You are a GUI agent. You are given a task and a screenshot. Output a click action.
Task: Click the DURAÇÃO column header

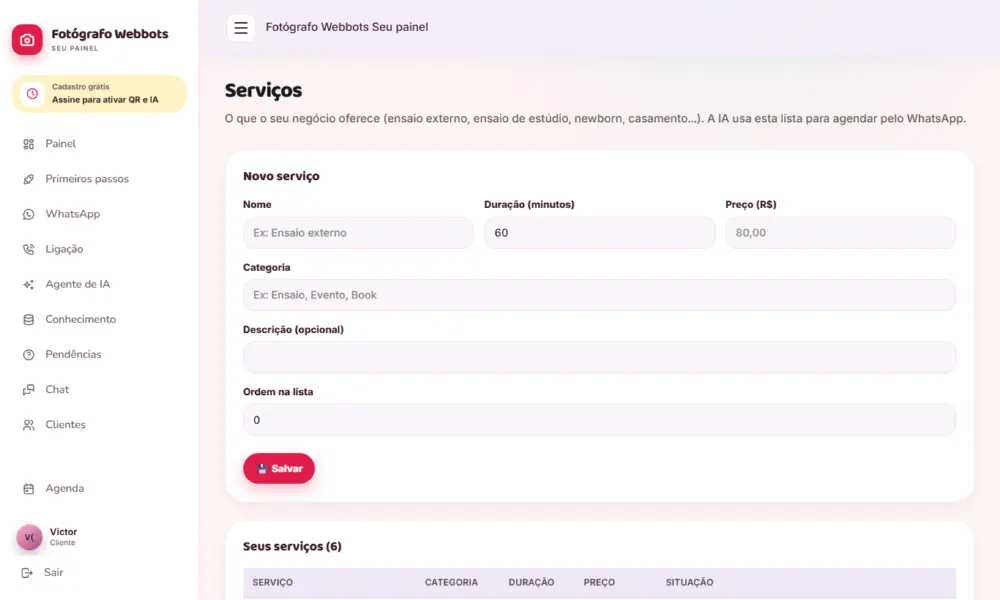531,582
